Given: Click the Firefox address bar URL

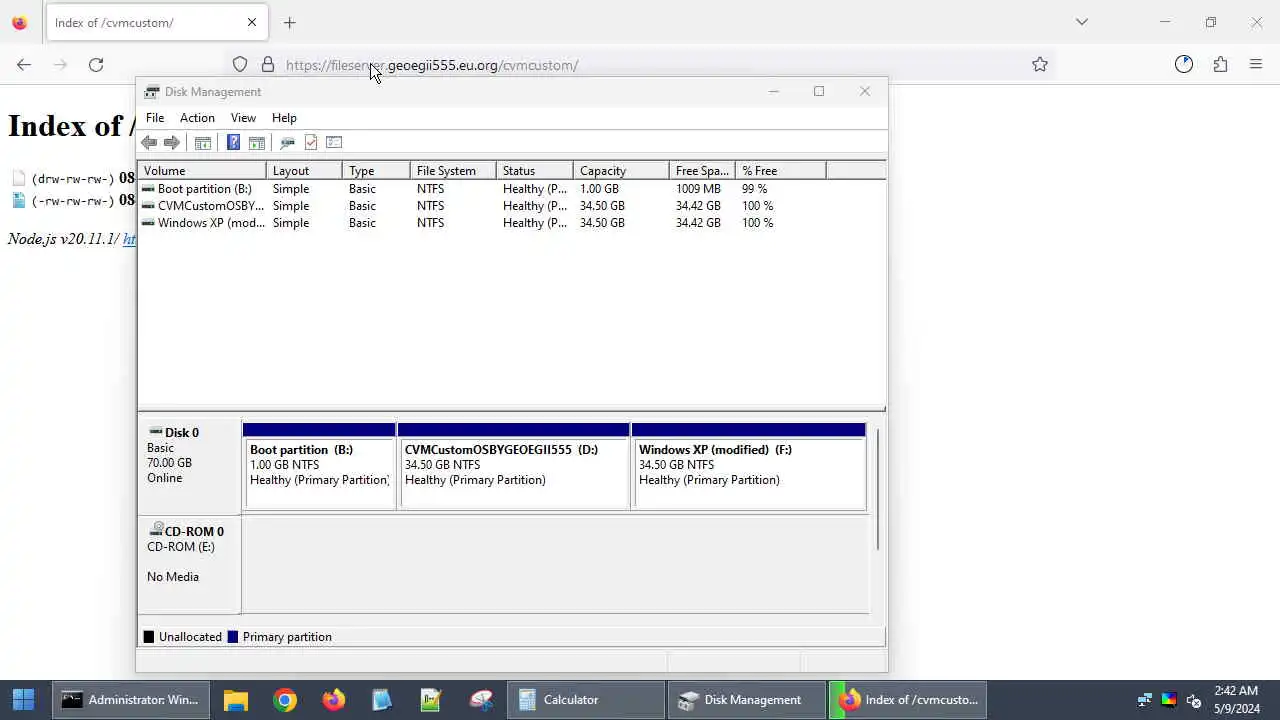Looking at the screenshot, I should pyautogui.click(x=432, y=65).
